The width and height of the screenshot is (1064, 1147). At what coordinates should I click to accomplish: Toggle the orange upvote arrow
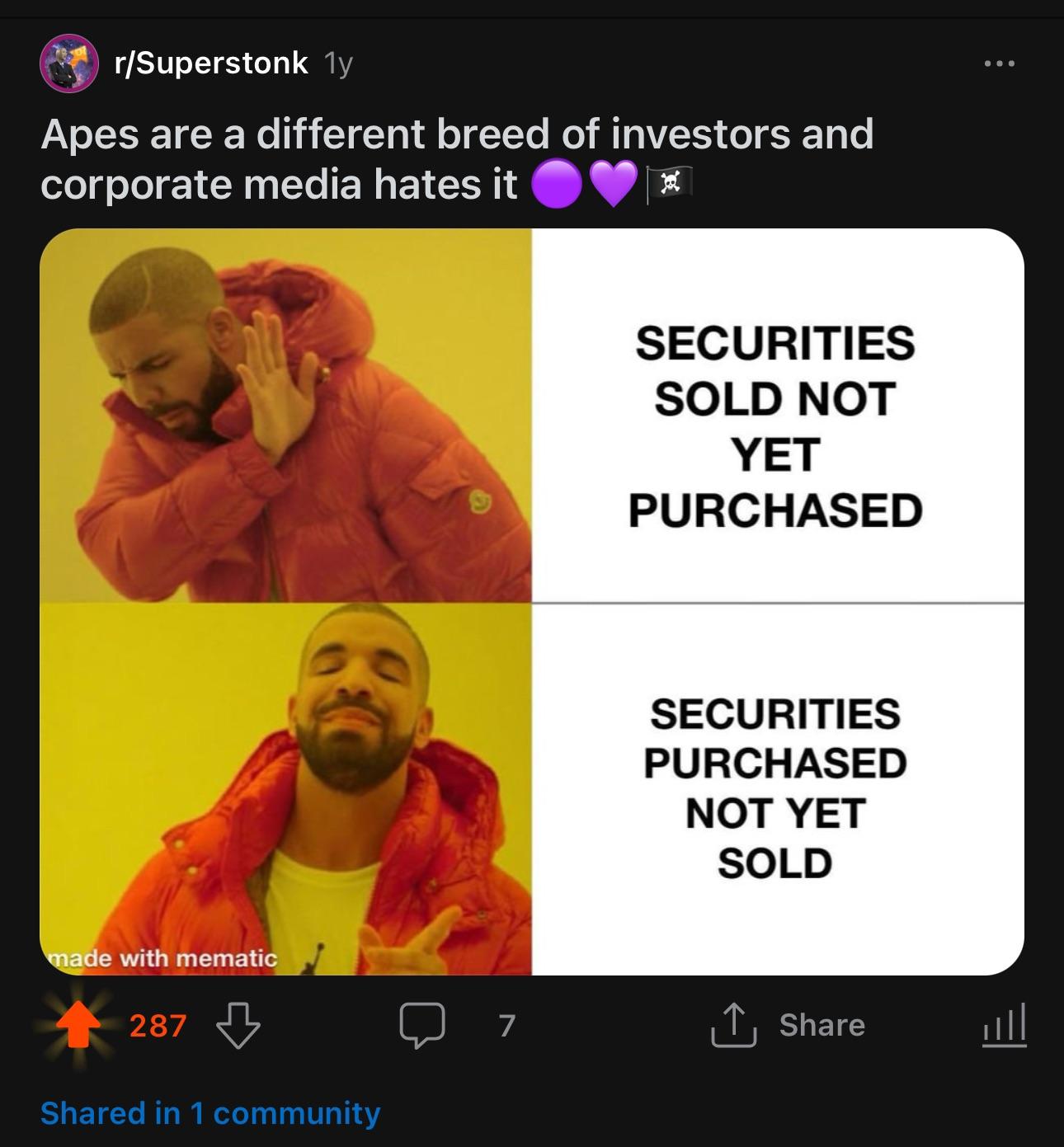click(78, 1025)
